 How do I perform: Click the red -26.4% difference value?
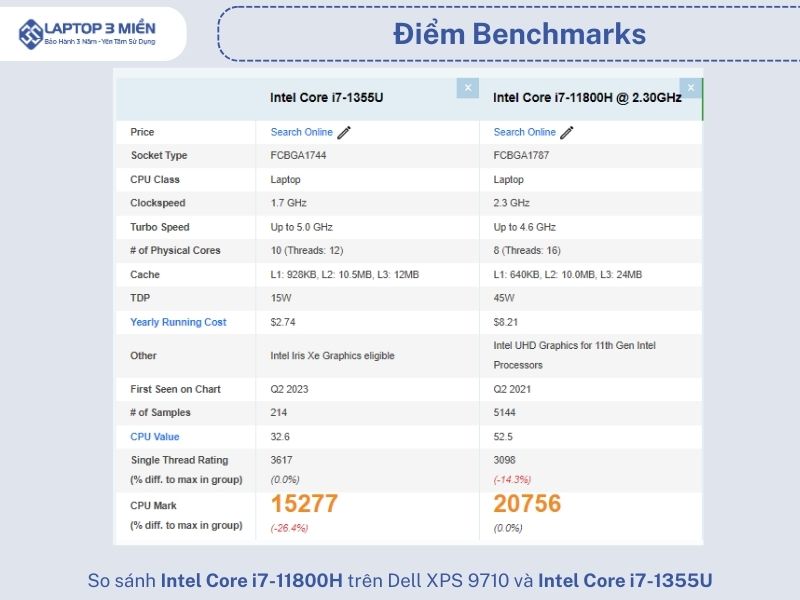pos(289,527)
